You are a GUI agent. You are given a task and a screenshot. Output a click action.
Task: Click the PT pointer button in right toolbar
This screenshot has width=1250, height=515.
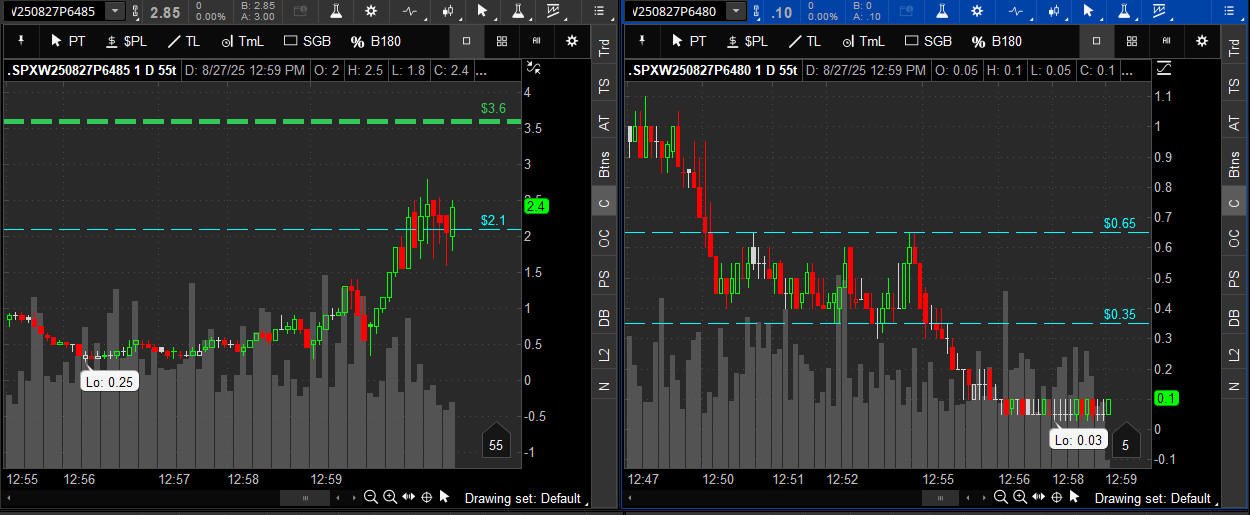point(689,41)
